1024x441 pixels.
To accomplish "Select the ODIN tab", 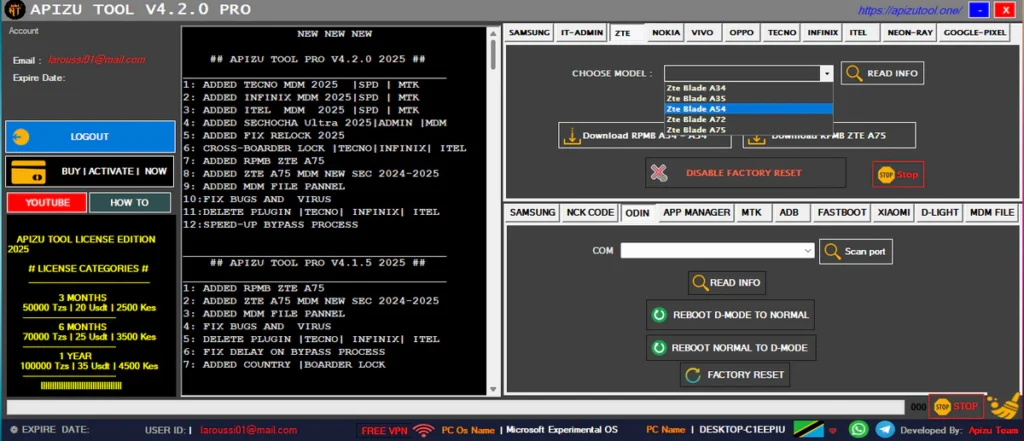I will (x=637, y=212).
